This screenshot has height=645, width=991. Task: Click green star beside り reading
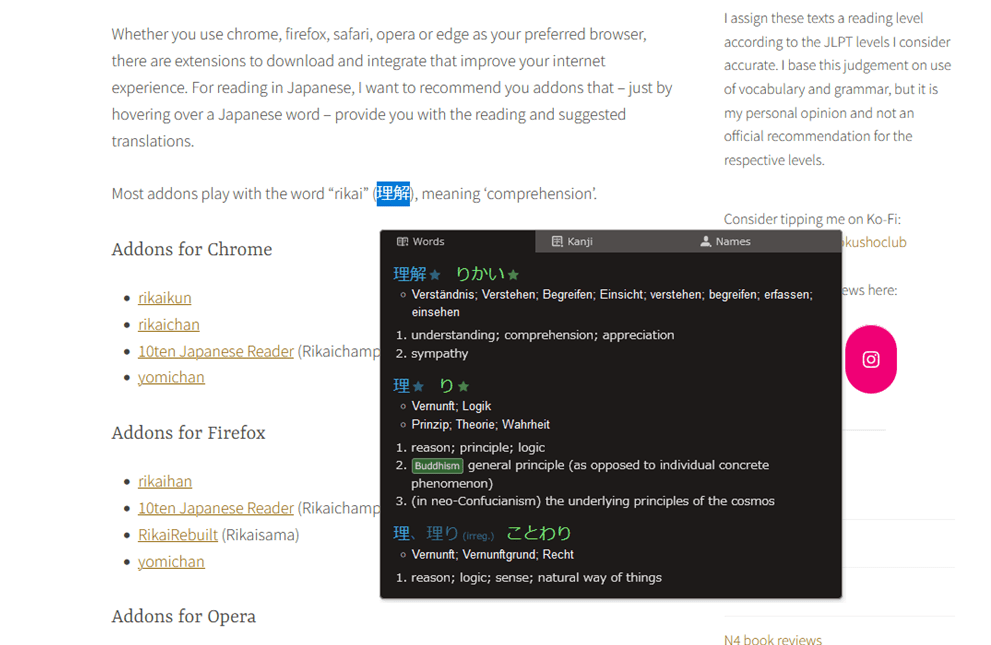(463, 387)
